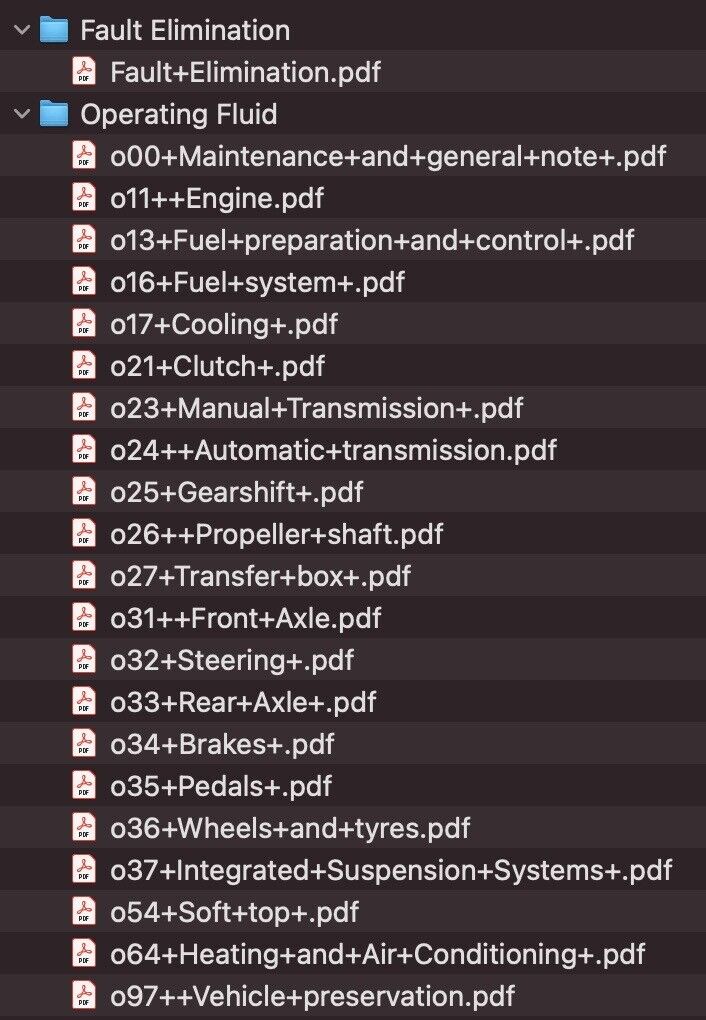Click the Operating Fluid folder icon
The image size is (706, 1020).
(x=53, y=114)
